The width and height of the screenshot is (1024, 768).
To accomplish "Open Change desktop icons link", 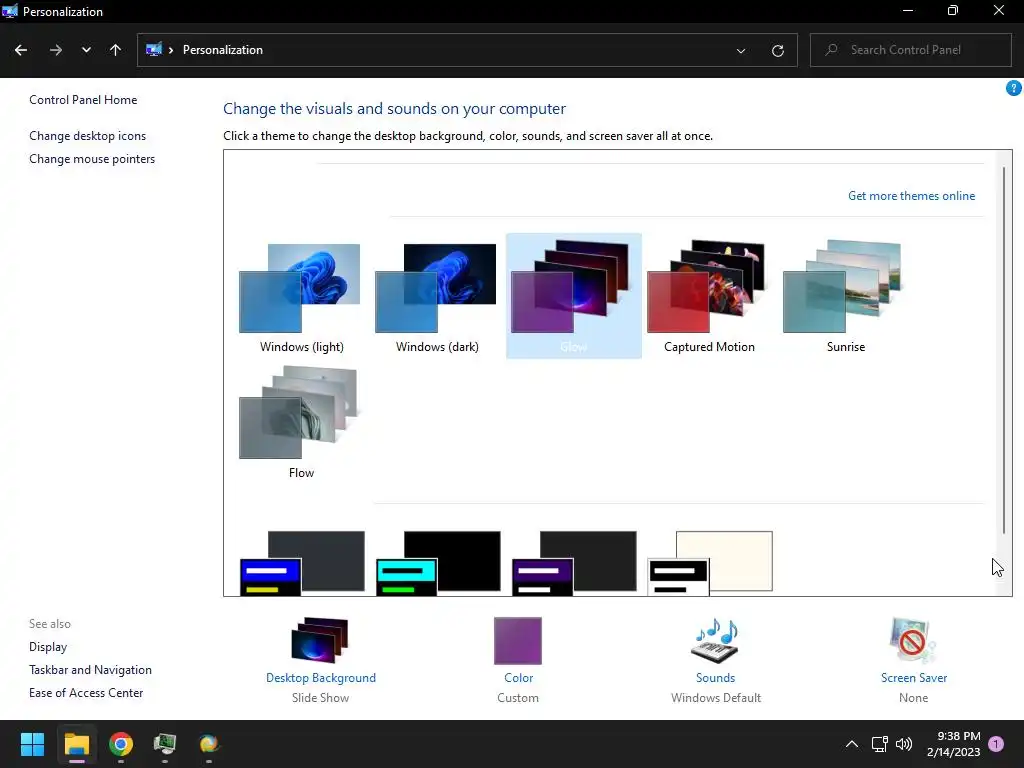I will pos(88,136).
